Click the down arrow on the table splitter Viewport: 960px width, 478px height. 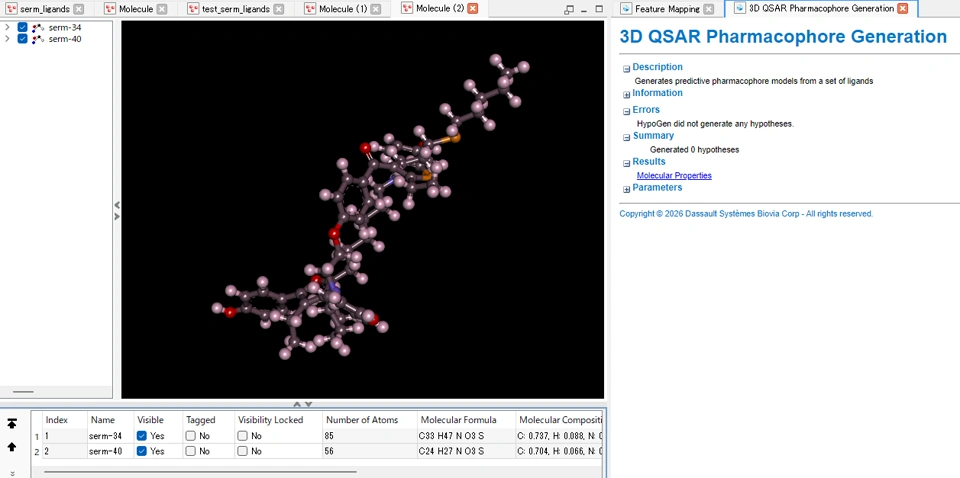tap(308, 405)
